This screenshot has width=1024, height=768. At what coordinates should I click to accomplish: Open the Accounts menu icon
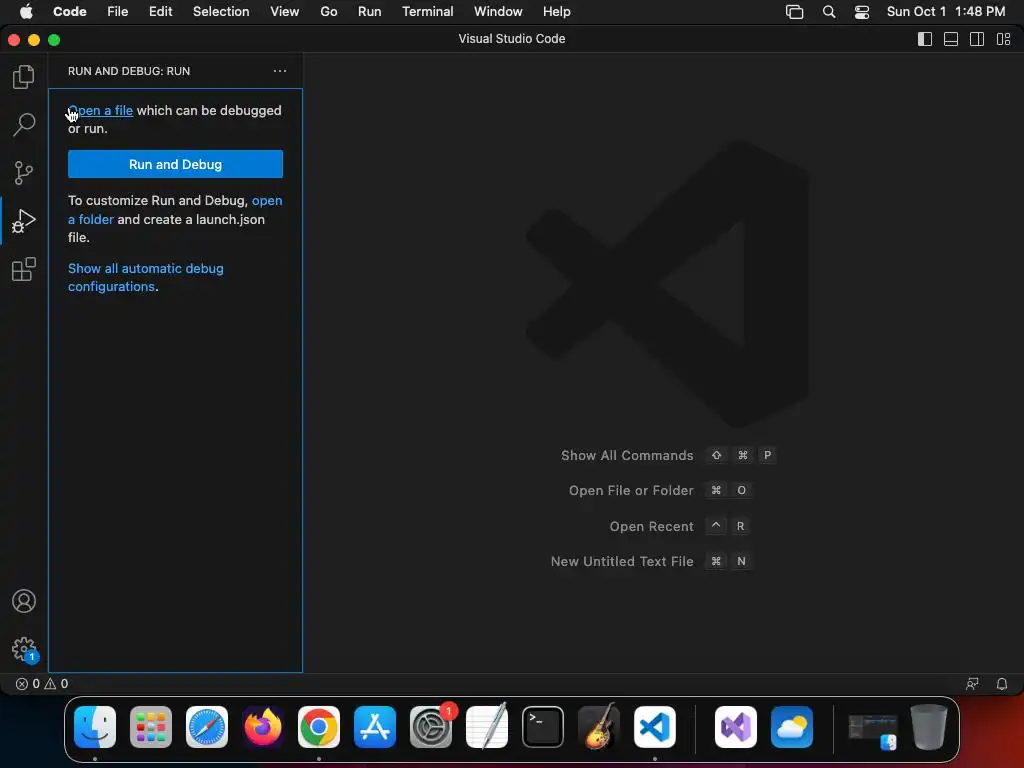tap(24, 601)
